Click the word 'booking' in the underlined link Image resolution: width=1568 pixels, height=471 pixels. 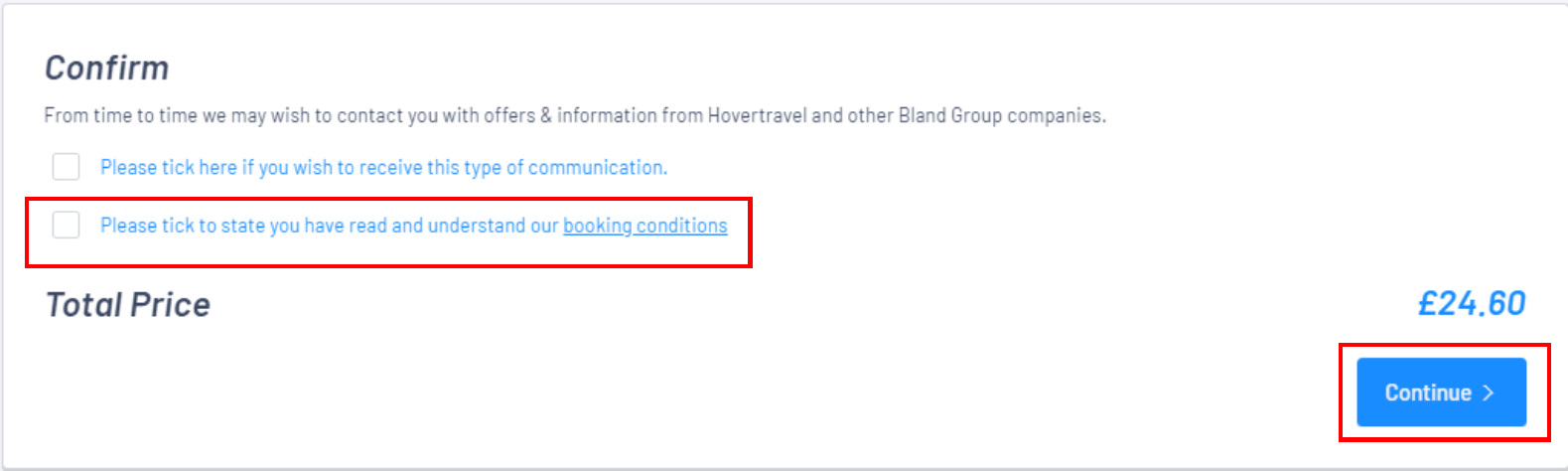coord(598,226)
